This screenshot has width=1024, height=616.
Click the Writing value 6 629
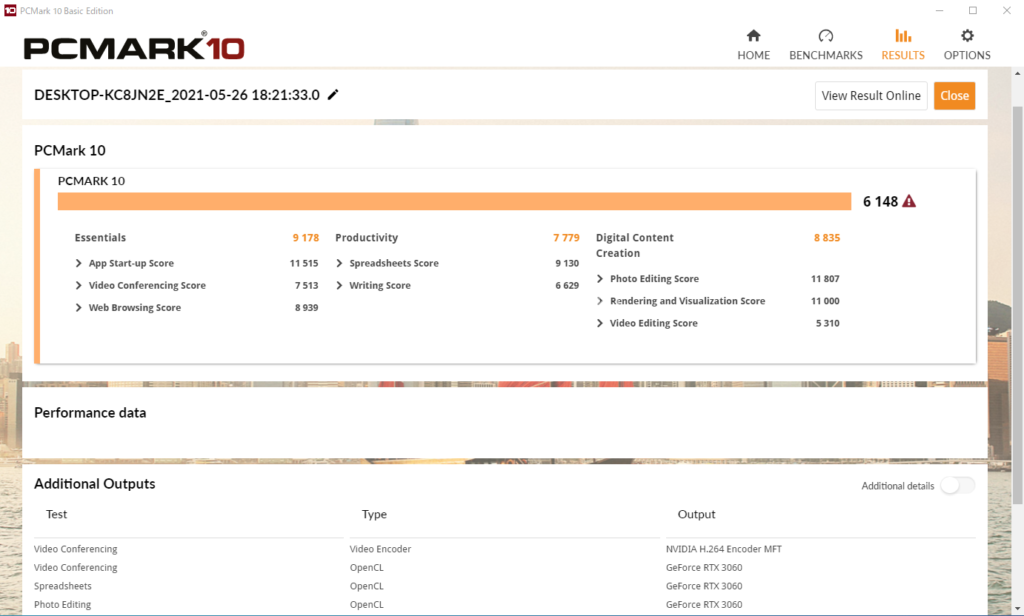[x=567, y=285]
